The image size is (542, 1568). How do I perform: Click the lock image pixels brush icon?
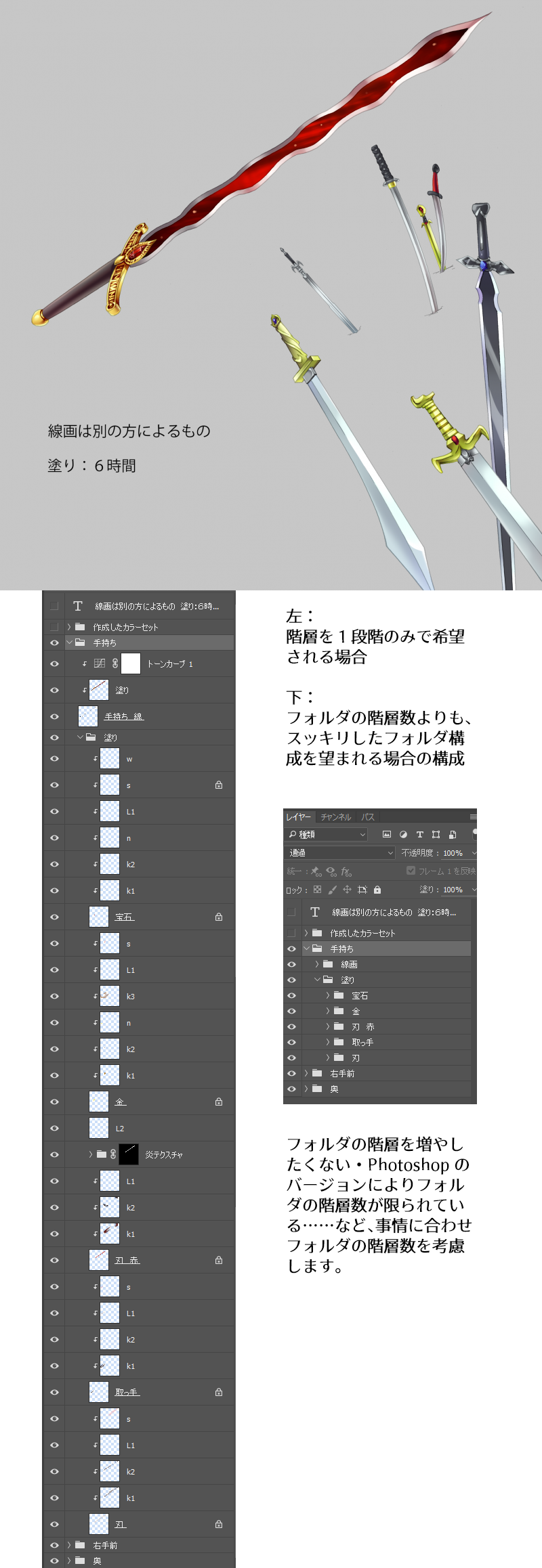332,890
